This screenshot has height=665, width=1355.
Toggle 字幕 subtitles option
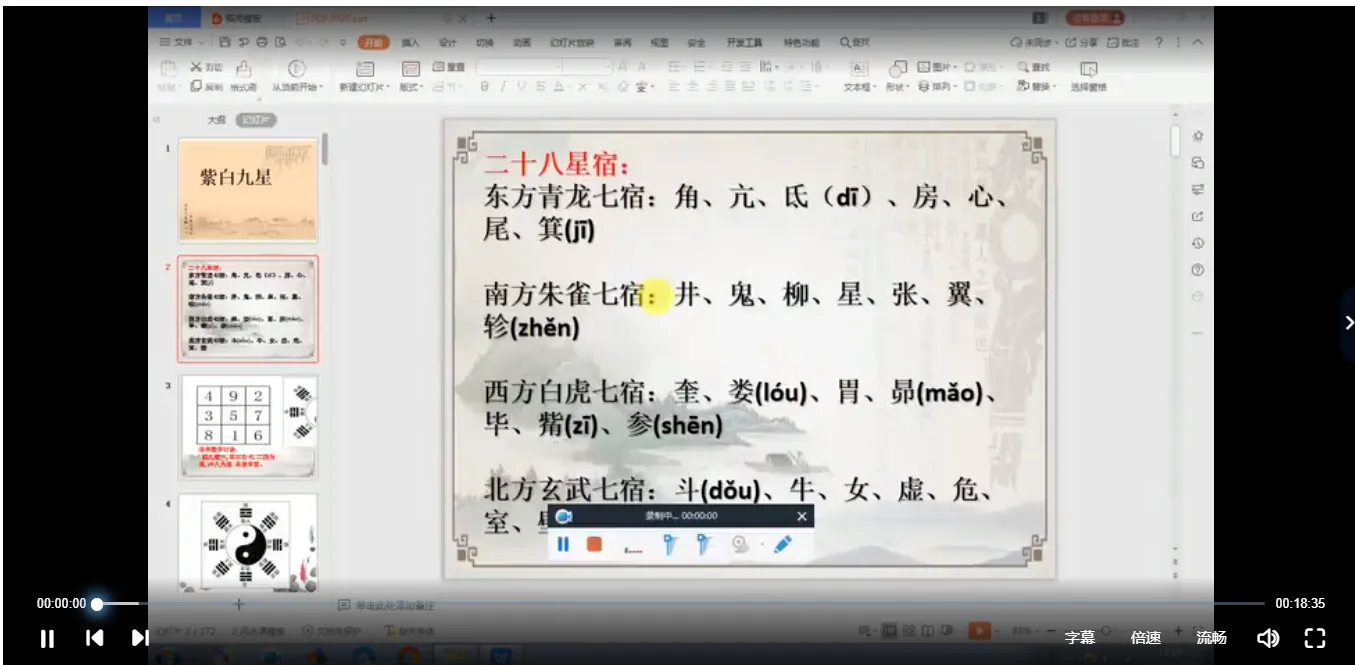pyautogui.click(x=1079, y=638)
